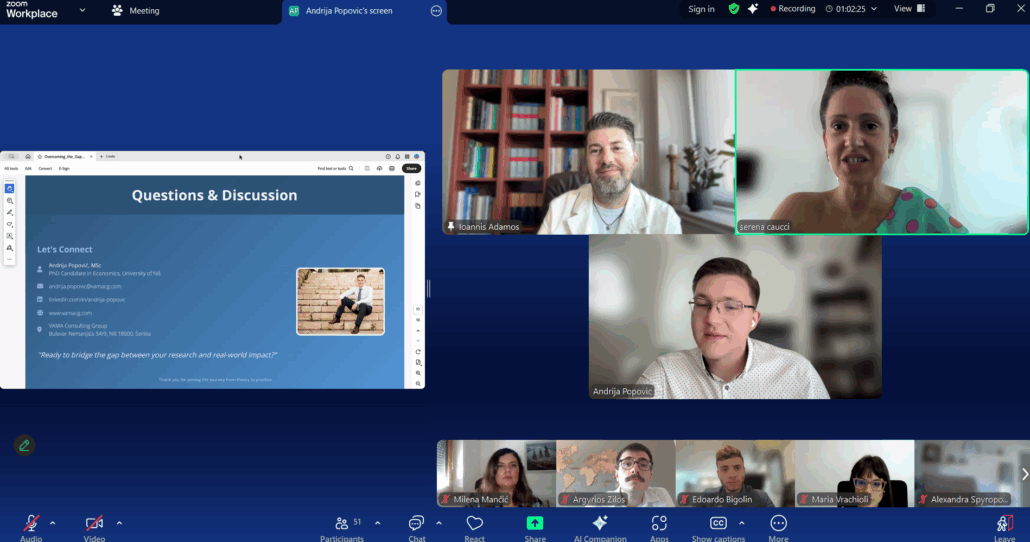
Task: Toggle Show captions button
Action: [x=718, y=523]
